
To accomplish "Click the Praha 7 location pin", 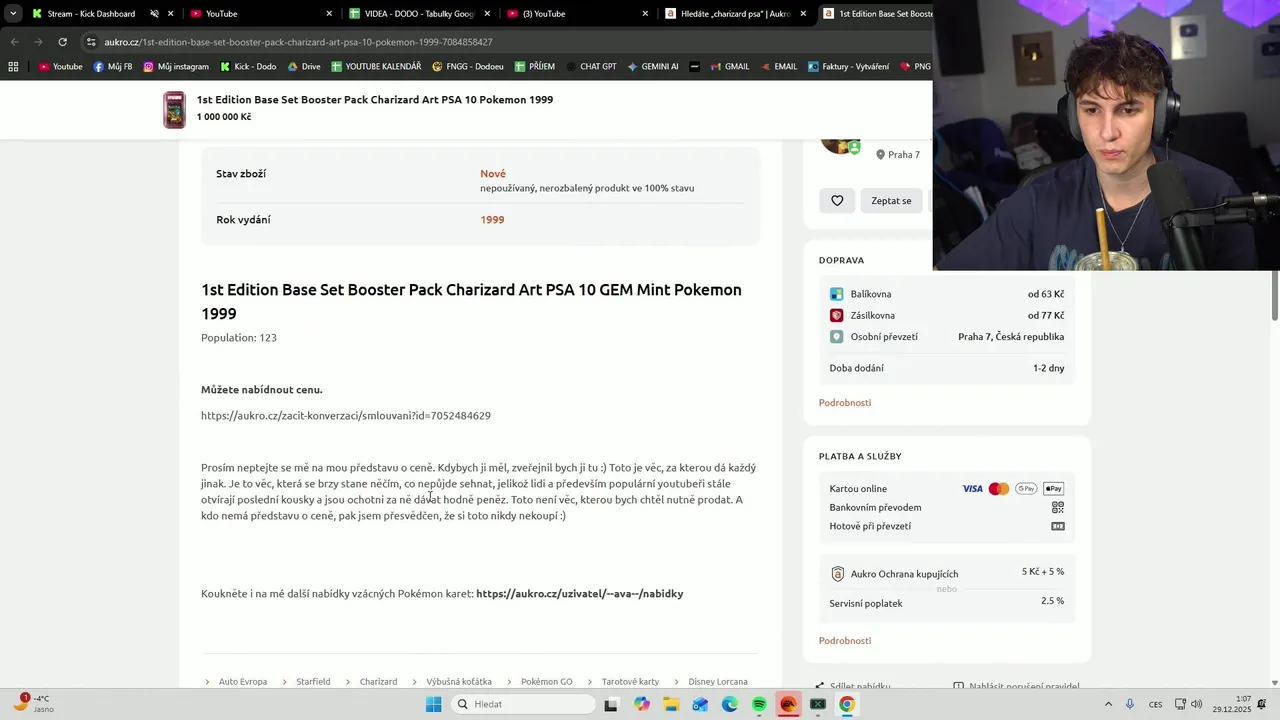I will click(x=880, y=155).
